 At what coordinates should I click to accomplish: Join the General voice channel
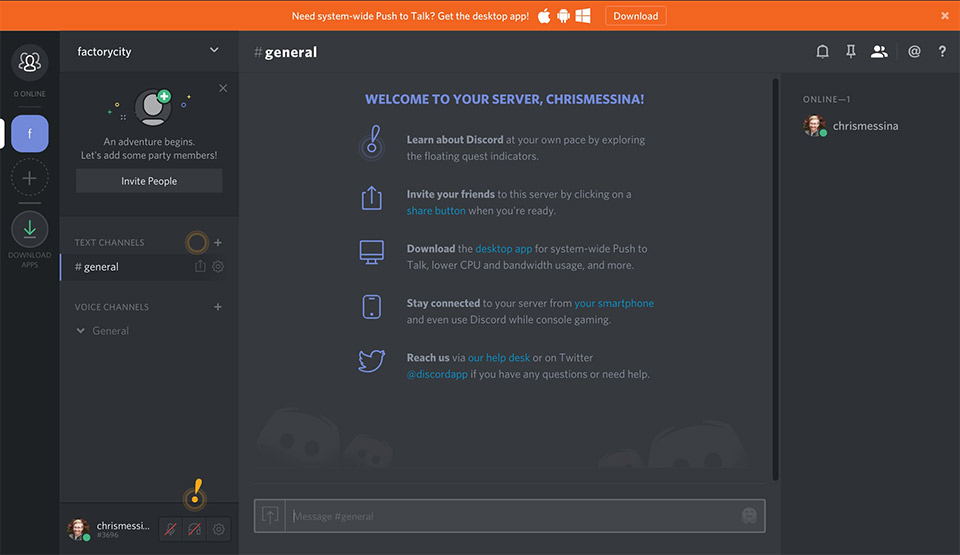click(x=110, y=331)
